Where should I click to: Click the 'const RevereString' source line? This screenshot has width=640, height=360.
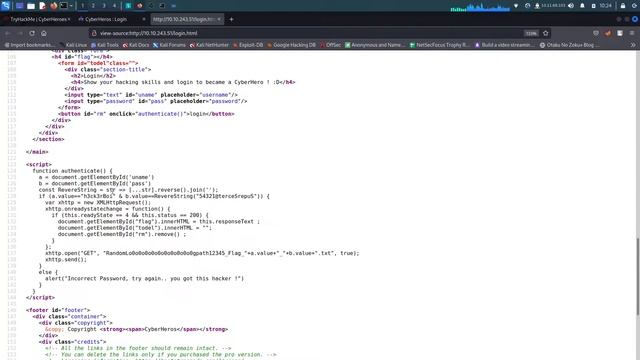(128, 190)
